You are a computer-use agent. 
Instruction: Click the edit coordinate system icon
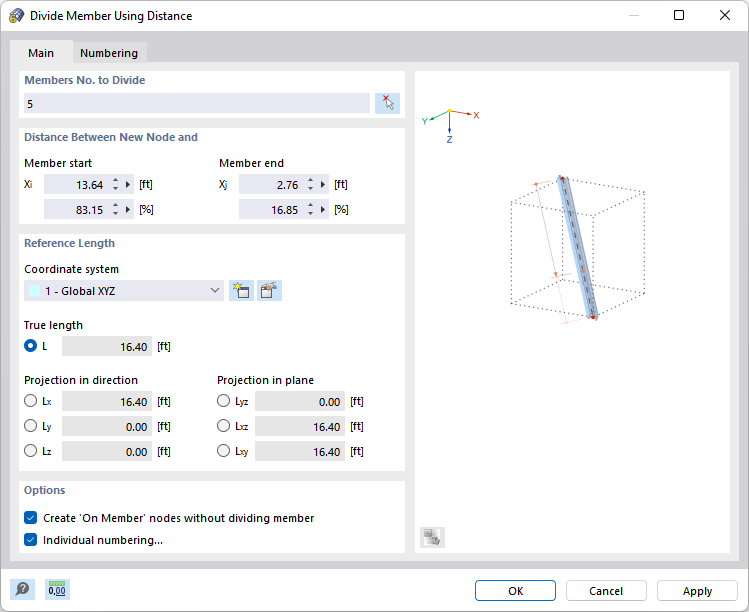click(x=269, y=291)
